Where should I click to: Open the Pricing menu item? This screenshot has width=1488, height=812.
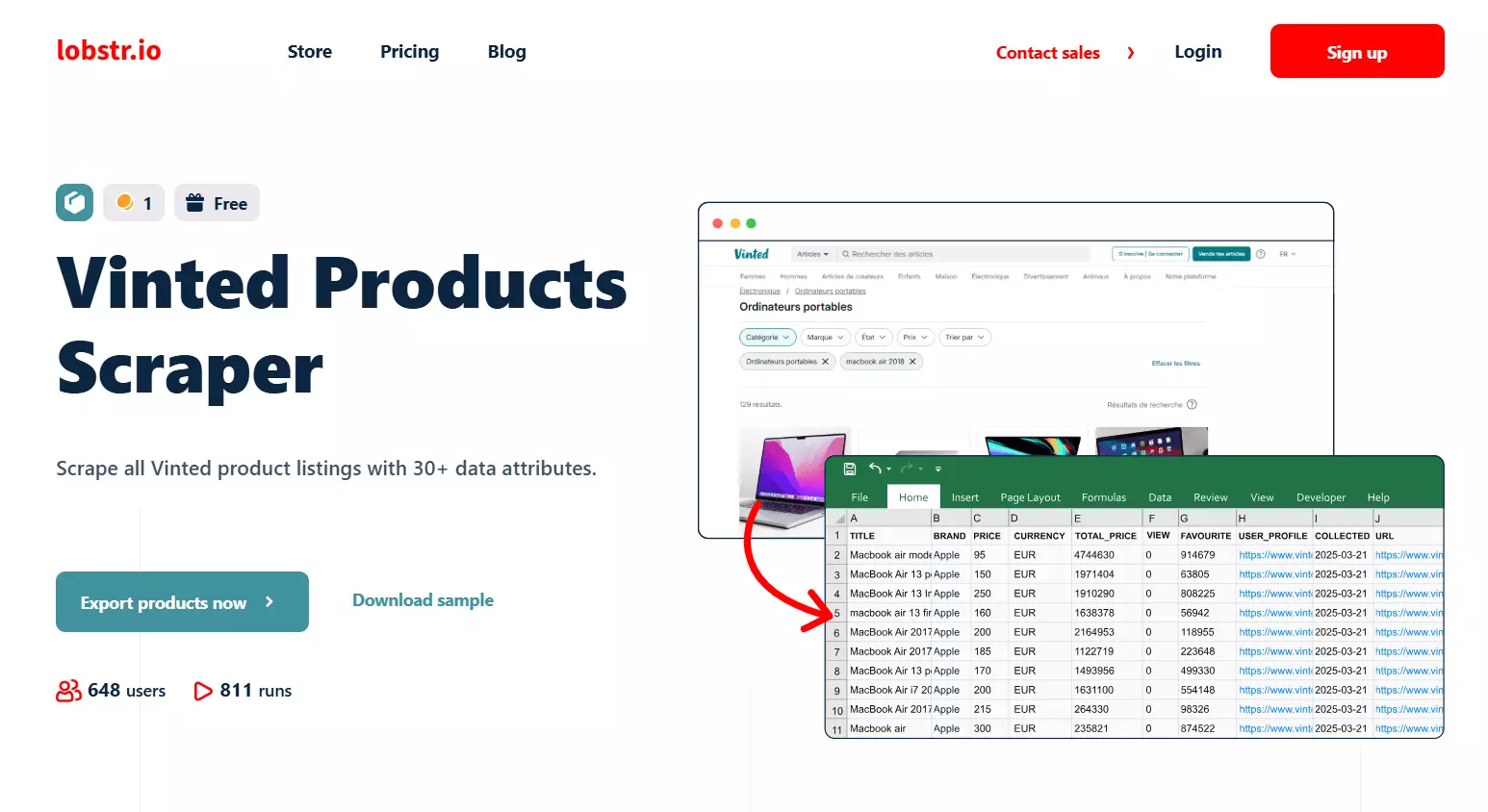(409, 52)
